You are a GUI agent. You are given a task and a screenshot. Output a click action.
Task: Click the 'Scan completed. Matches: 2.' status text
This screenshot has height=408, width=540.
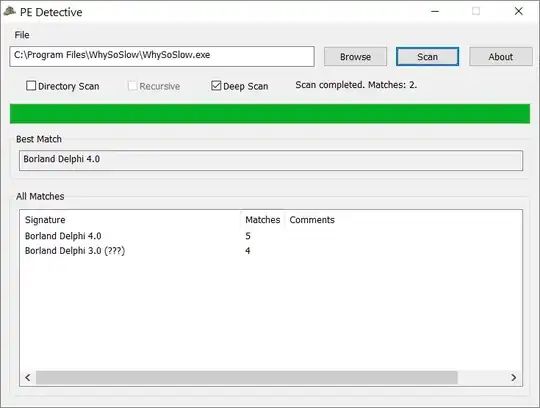356,85
